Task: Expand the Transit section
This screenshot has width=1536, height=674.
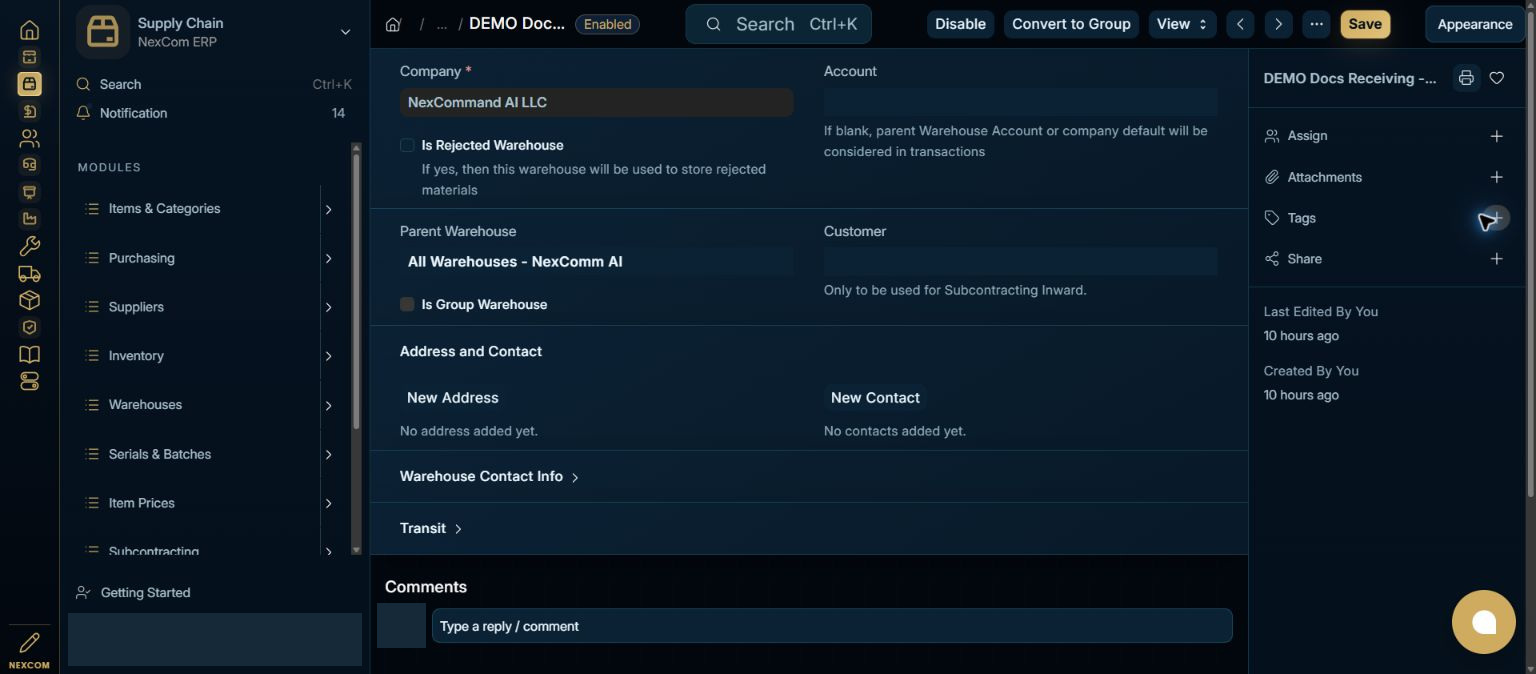Action: click(x=431, y=528)
